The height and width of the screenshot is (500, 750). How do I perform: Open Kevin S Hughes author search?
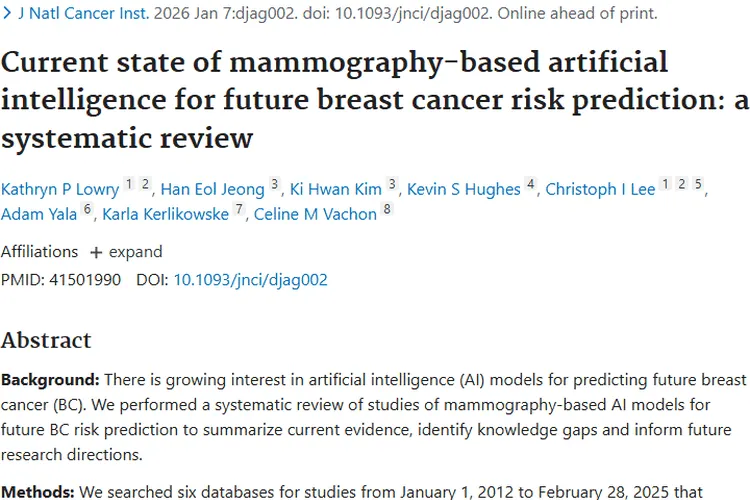(x=463, y=189)
